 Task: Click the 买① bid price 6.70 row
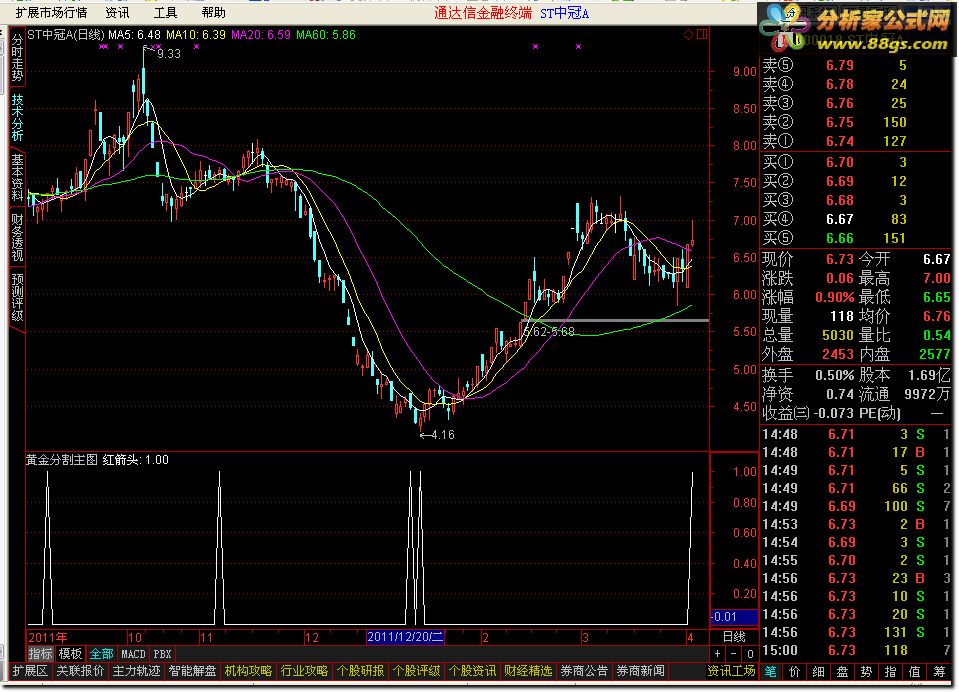[856, 162]
